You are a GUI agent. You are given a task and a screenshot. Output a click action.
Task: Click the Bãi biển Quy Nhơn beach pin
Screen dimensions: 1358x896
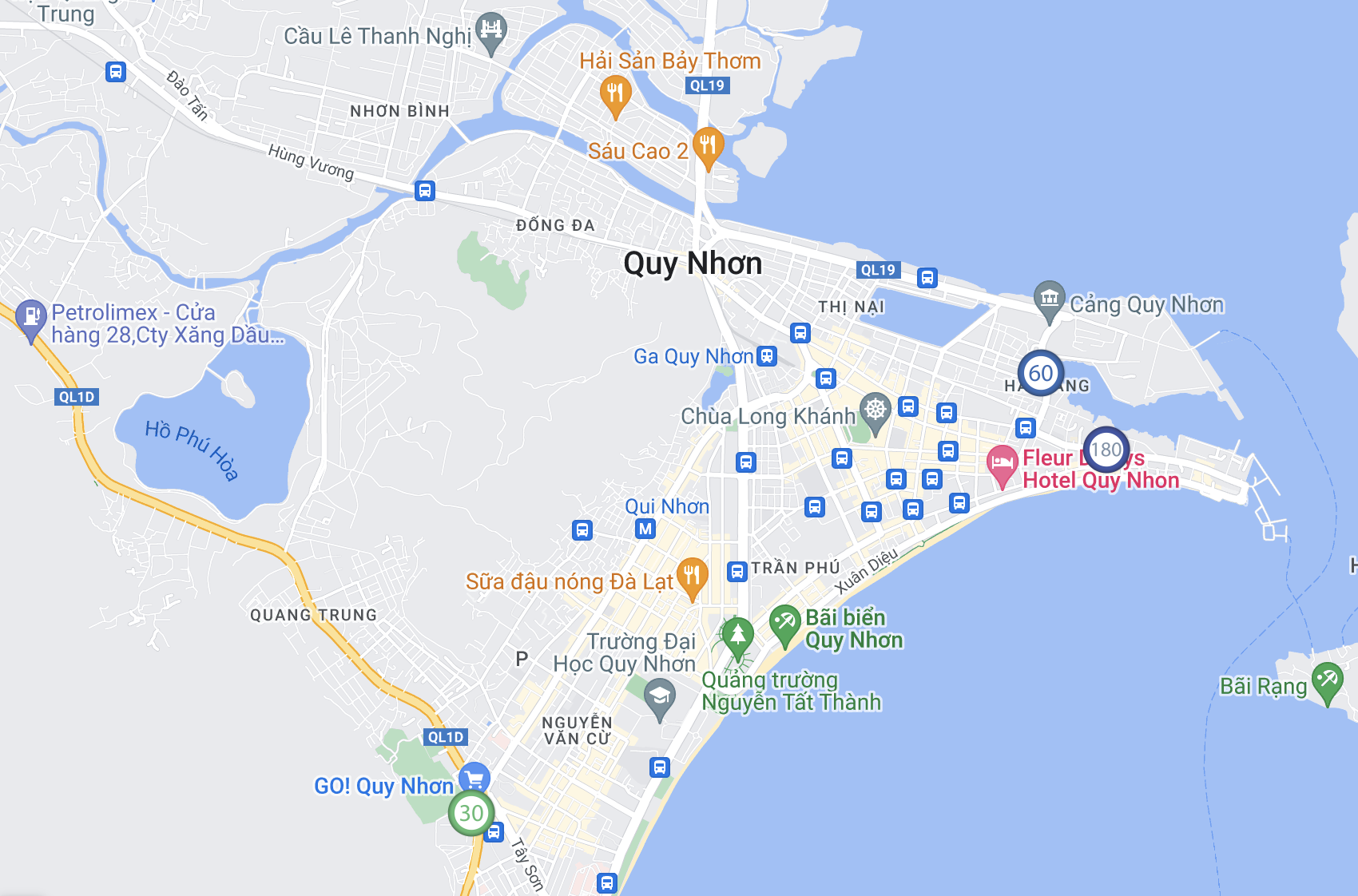coord(784,625)
